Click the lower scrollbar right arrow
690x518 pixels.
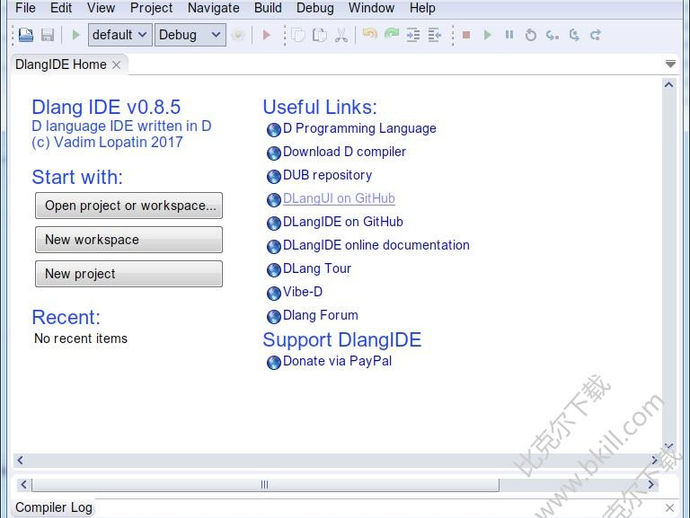[x=651, y=485]
